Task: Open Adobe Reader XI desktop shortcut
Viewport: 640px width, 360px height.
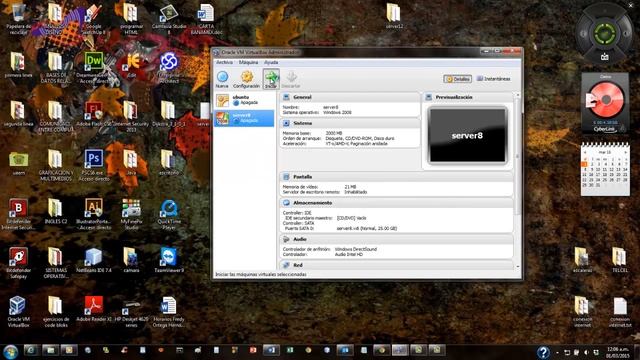Action: coord(93,309)
